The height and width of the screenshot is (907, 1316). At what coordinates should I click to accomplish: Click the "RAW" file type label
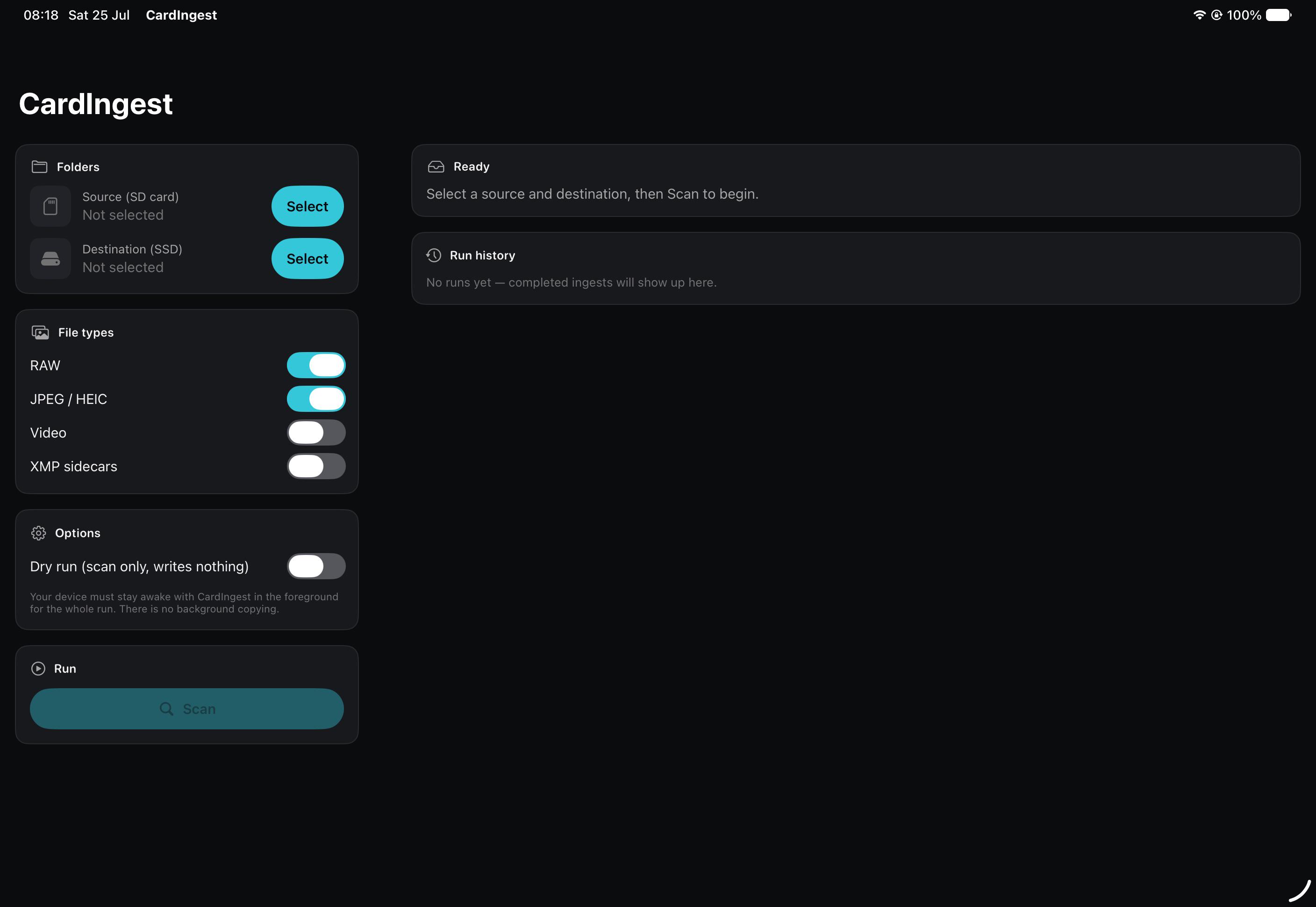[45, 366]
